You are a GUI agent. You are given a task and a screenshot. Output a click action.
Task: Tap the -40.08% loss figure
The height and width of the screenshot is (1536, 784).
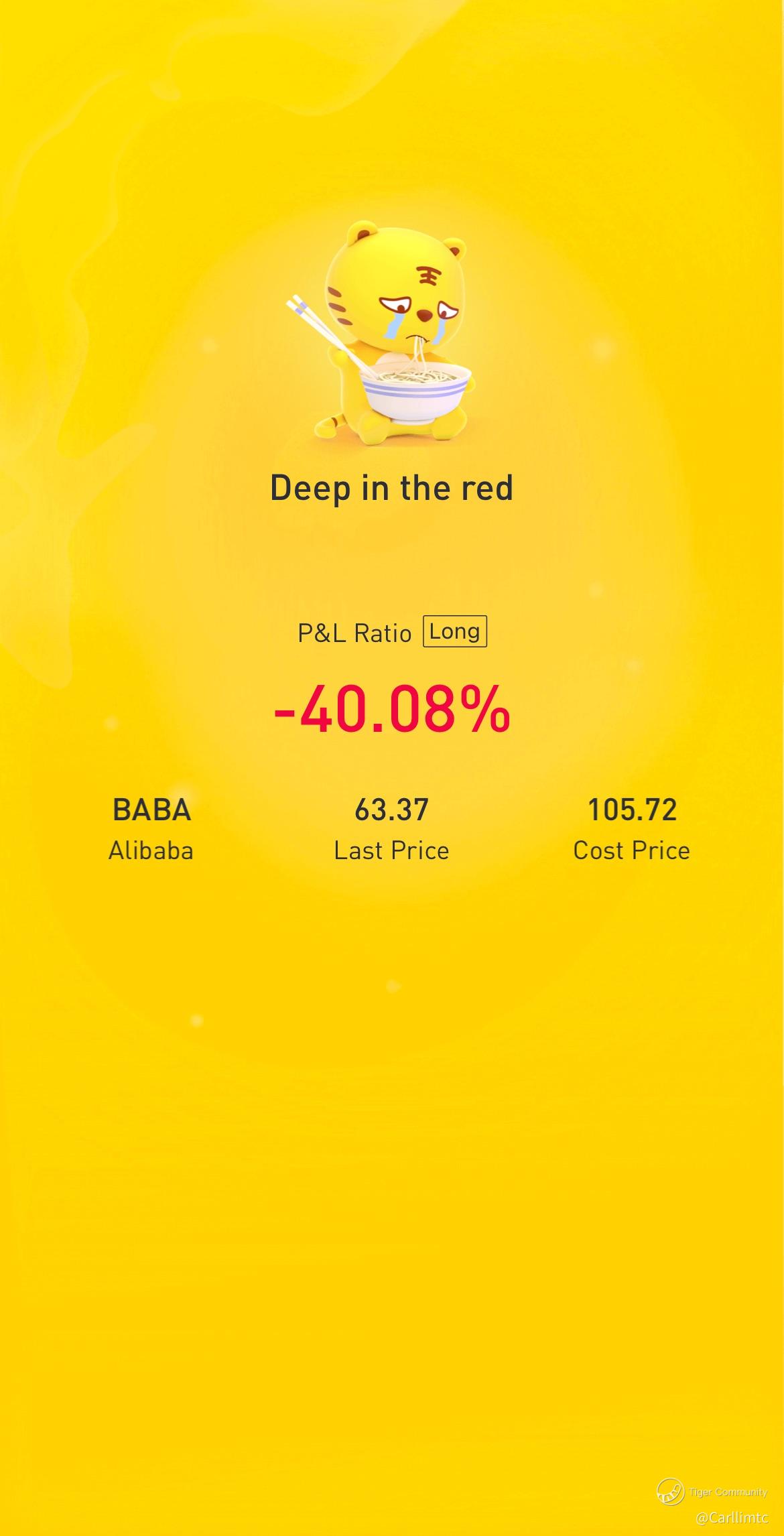(x=392, y=709)
